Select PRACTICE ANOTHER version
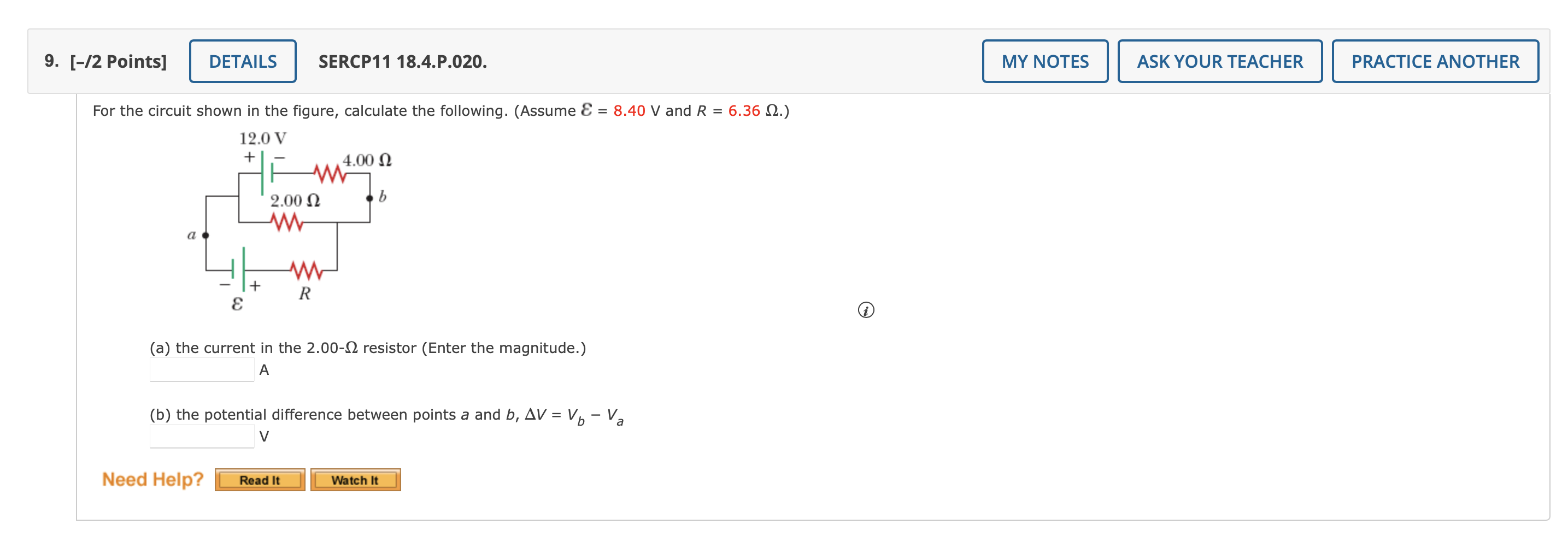Image resolution: width=1568 pixels, height=559 pixels. [1434, 61]
